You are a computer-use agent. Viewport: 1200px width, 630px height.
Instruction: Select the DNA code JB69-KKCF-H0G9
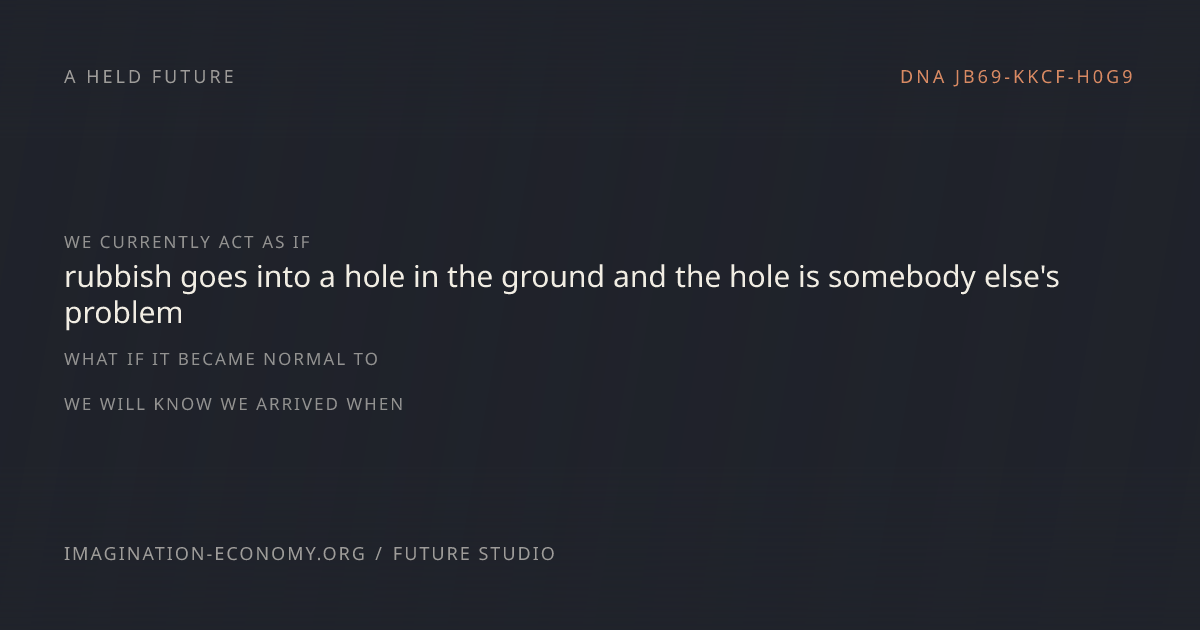coord(1044,77)
